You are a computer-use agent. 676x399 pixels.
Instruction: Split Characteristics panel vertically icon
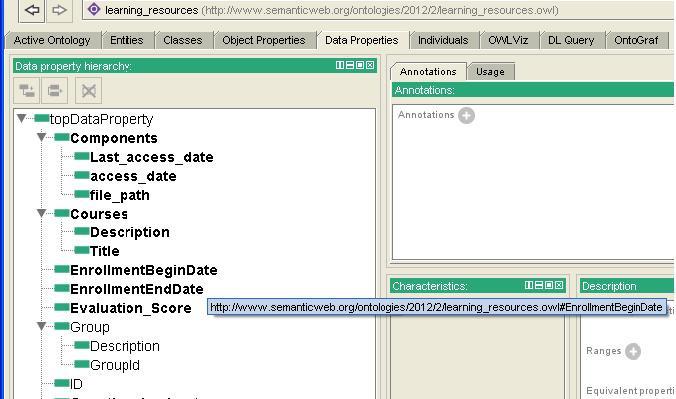click(529, 285)
